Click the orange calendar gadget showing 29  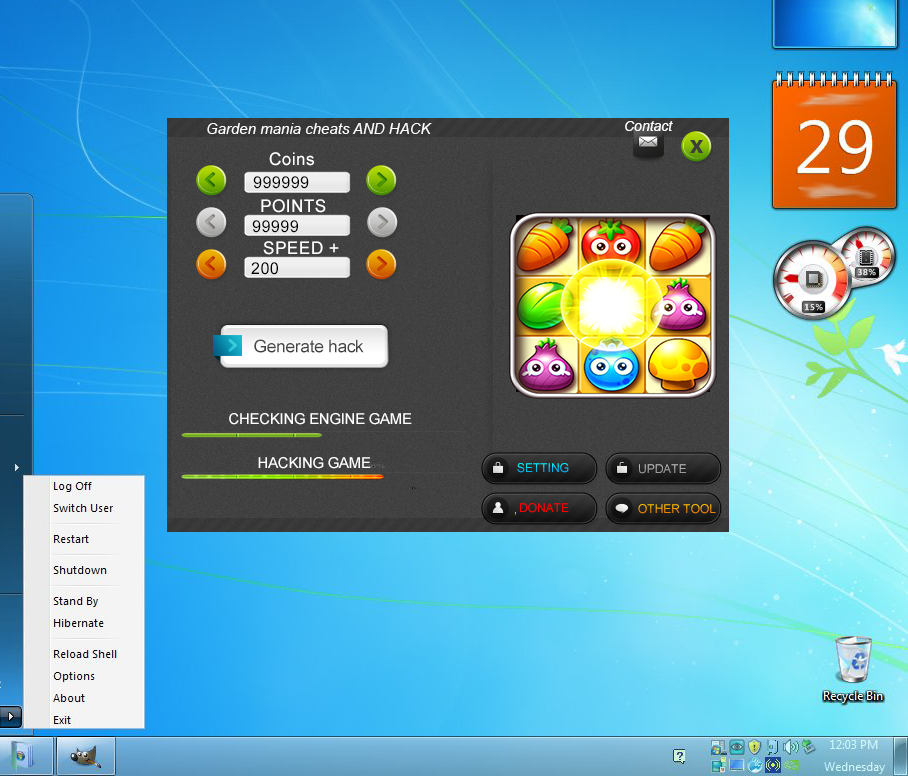835,146
